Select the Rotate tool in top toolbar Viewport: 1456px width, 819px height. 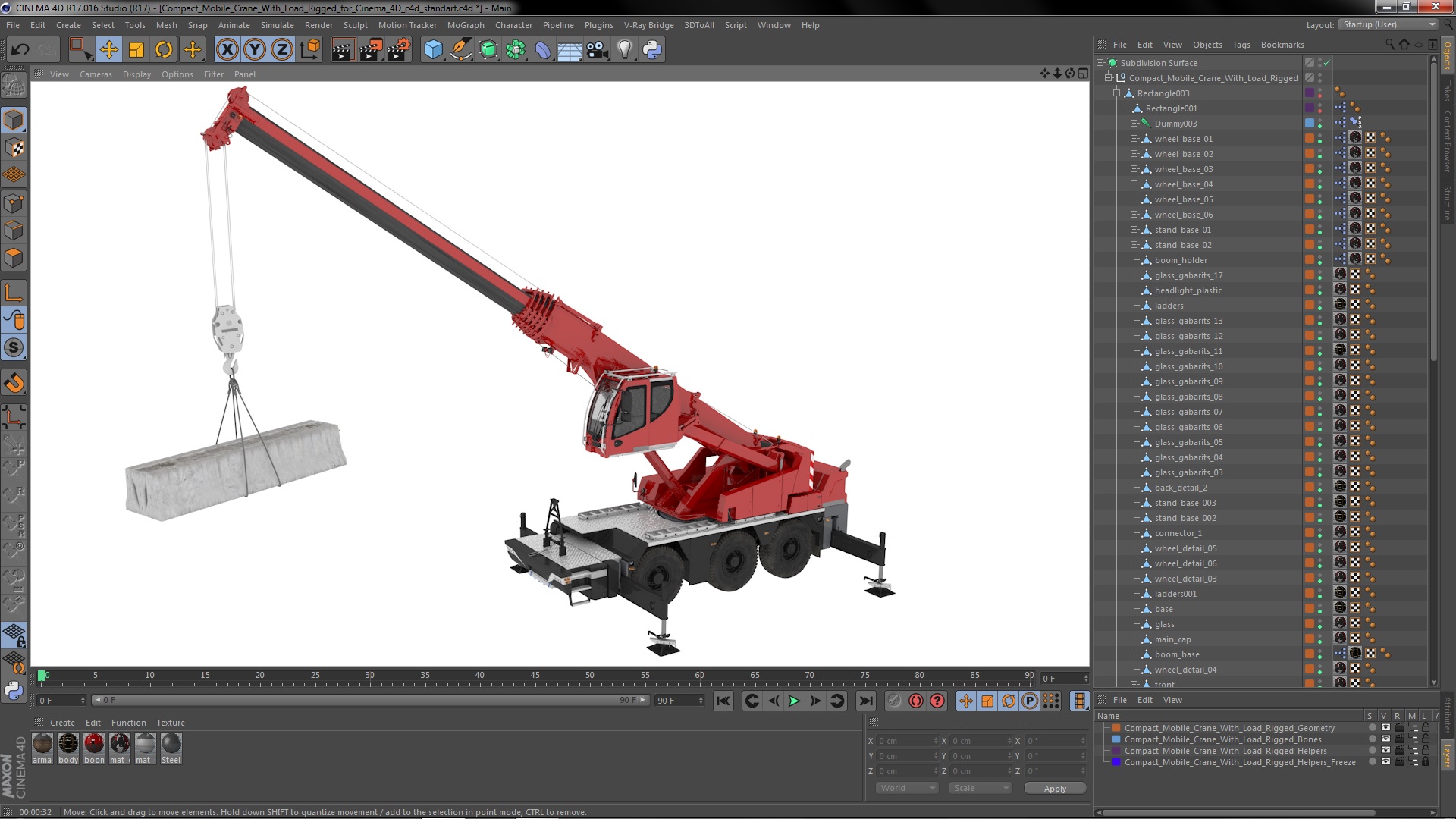click(x=164, y=50)
